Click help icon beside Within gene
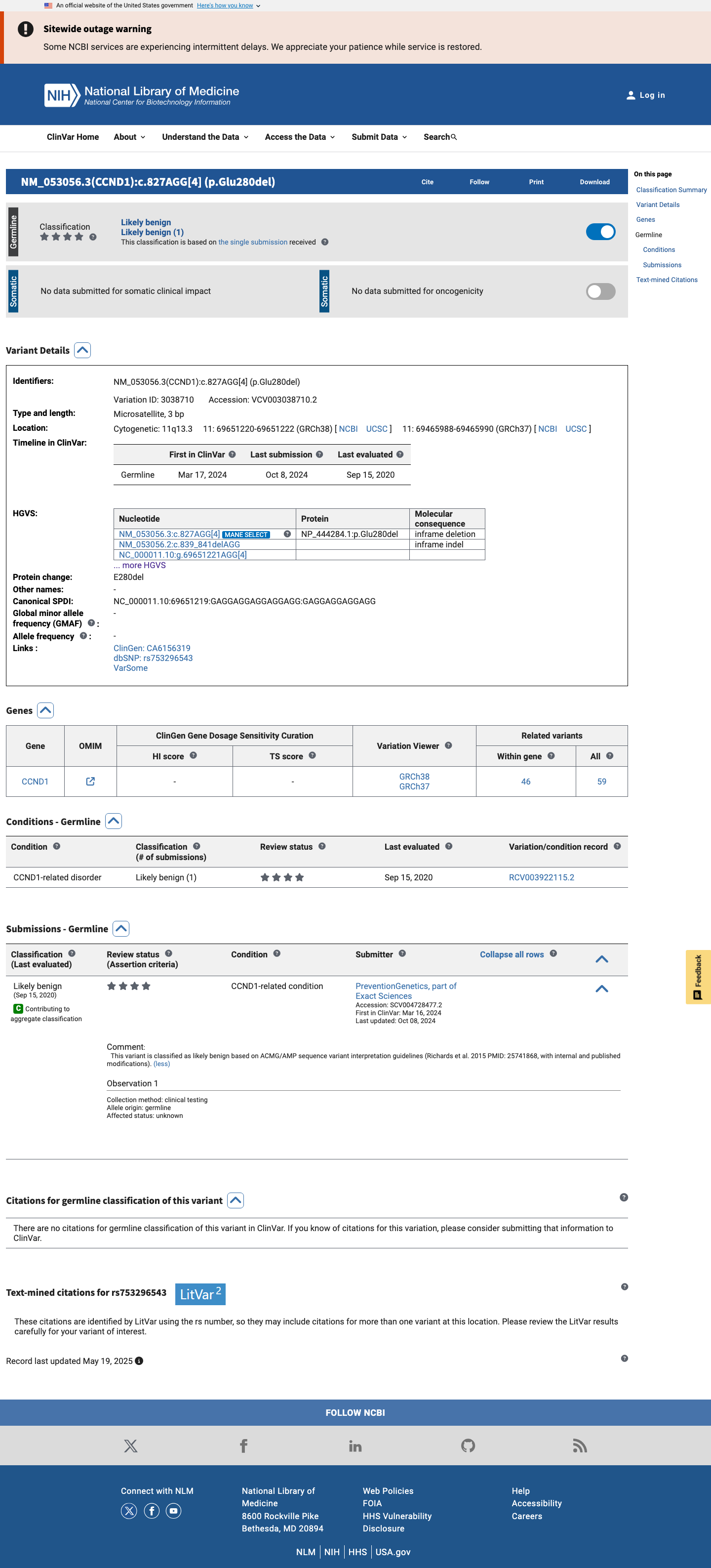The height and width of the screenshot is (1568, 711). click(551, 755)
